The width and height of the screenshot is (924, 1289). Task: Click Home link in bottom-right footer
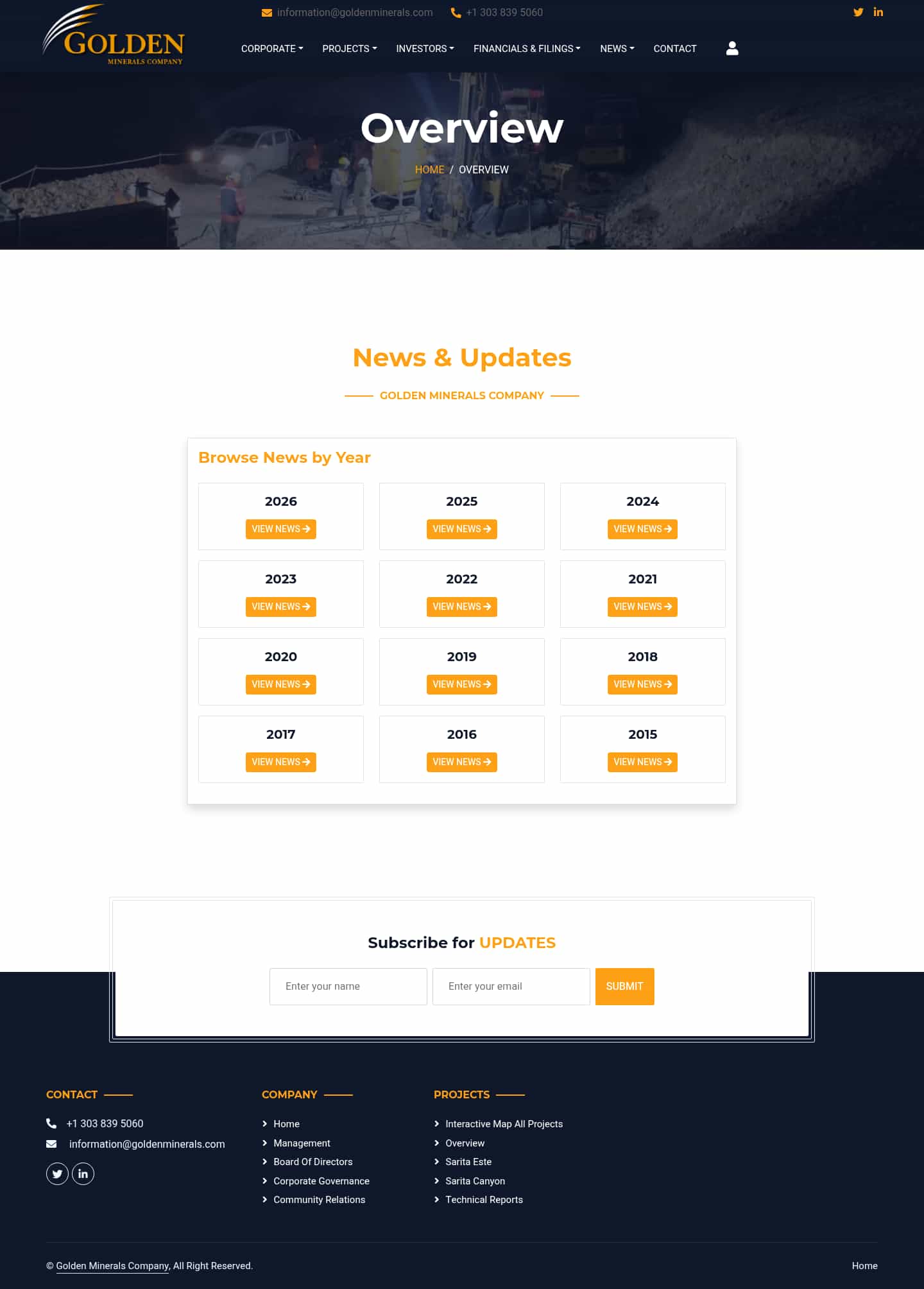(865, 1266)
